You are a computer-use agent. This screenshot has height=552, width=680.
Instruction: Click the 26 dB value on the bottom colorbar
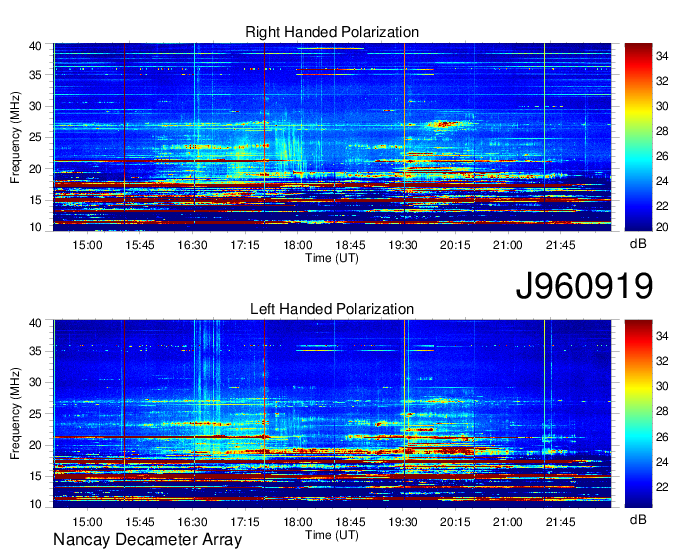point(662,437)
